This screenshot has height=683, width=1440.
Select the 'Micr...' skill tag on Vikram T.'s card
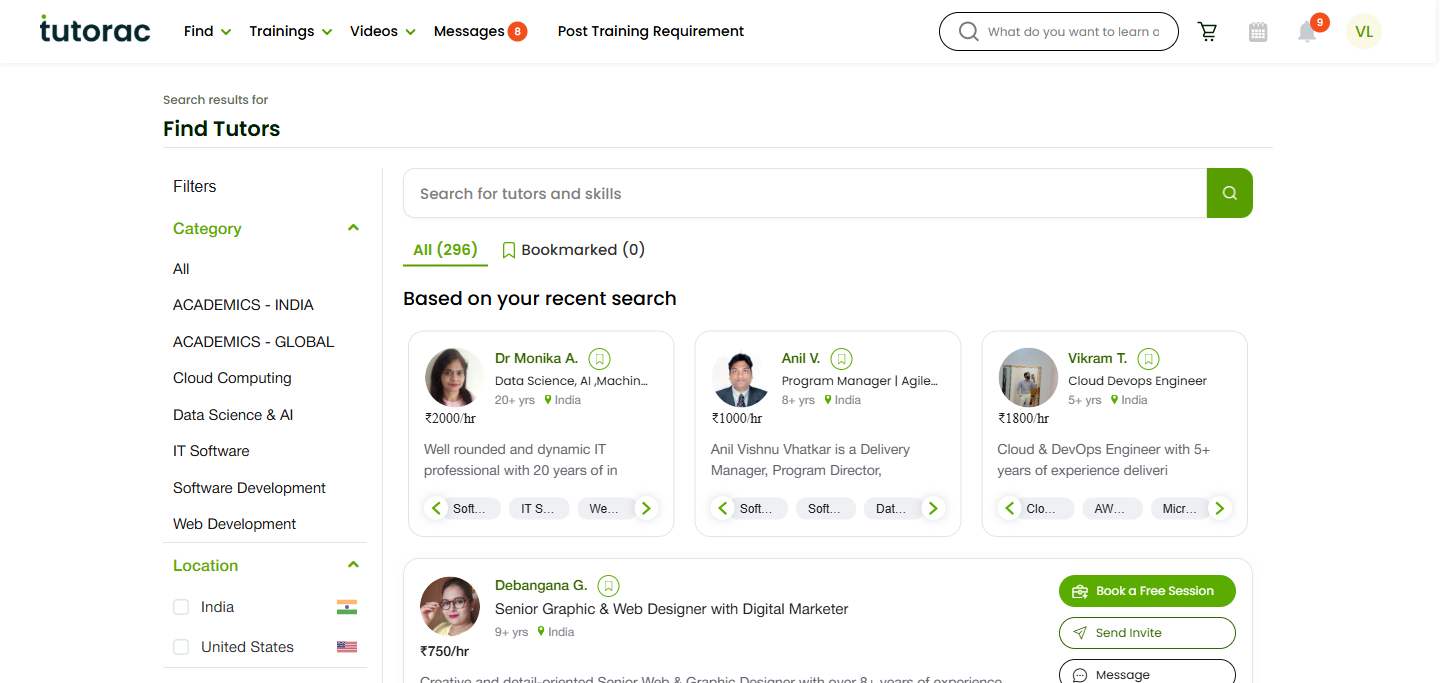pyautogui.click(x=1179, y=508)
